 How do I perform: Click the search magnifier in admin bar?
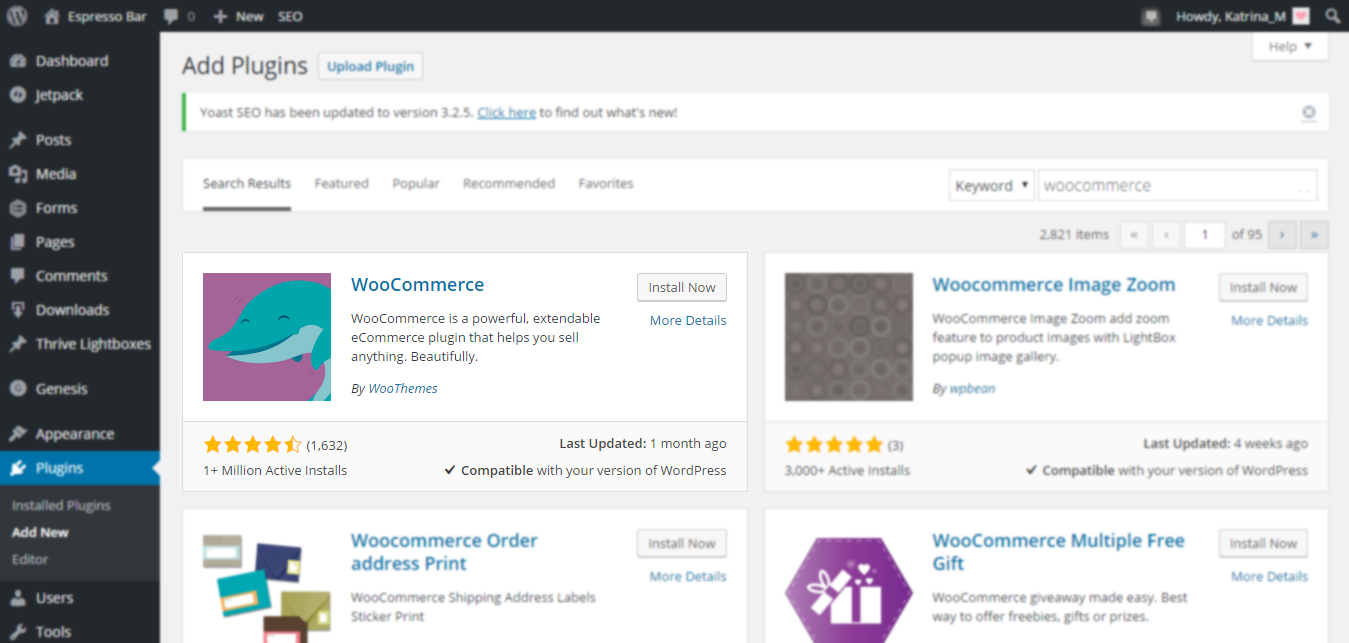coord(1332,17)
